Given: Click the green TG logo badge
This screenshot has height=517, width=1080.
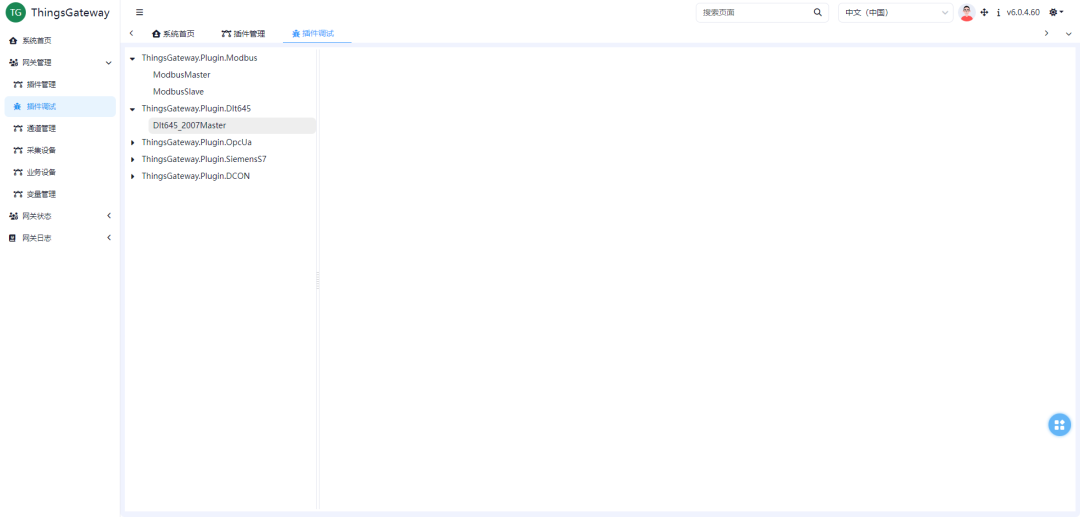Looking at the screenshot, I should [x=15, y=12].
